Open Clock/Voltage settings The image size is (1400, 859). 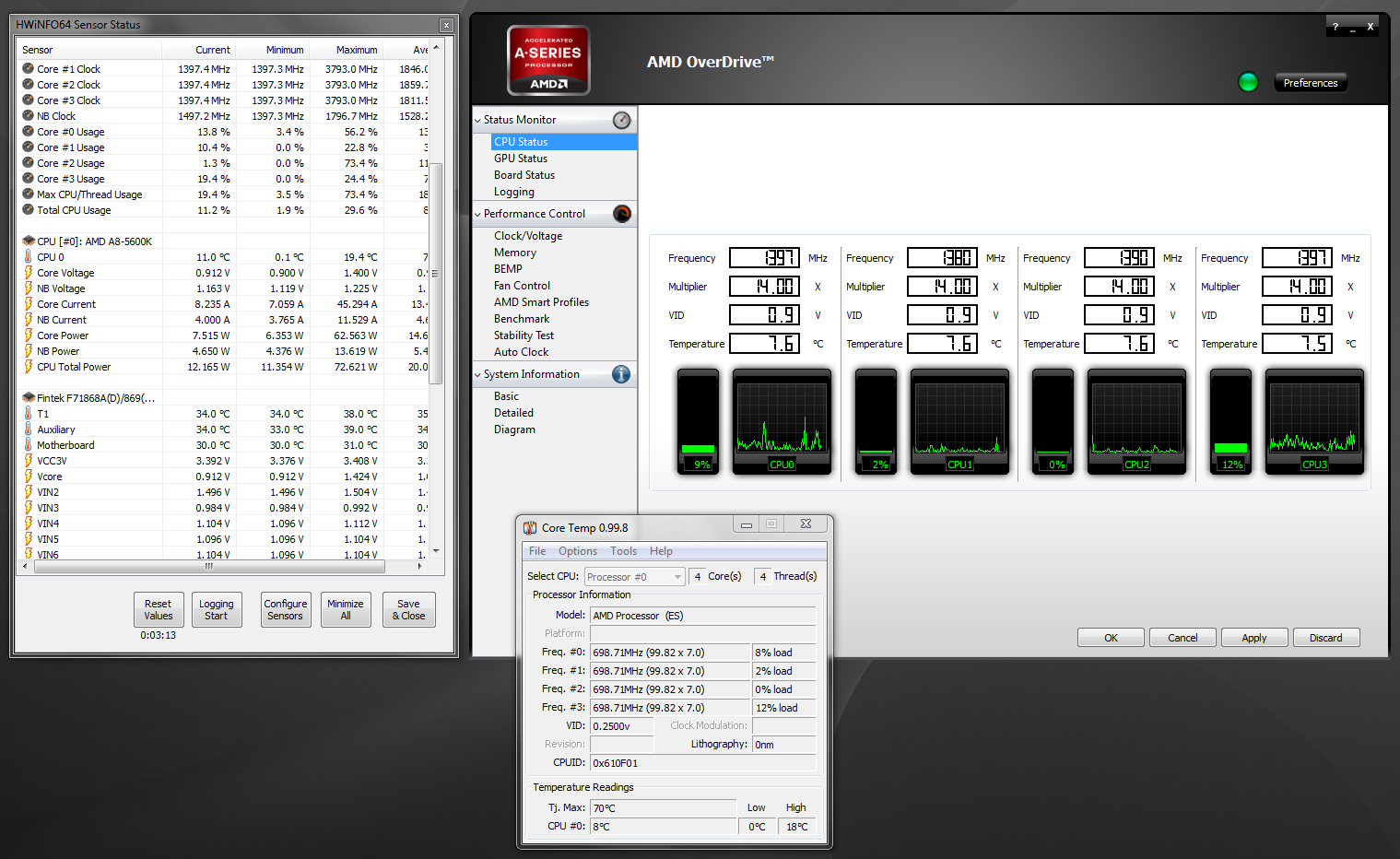point(528,236)
